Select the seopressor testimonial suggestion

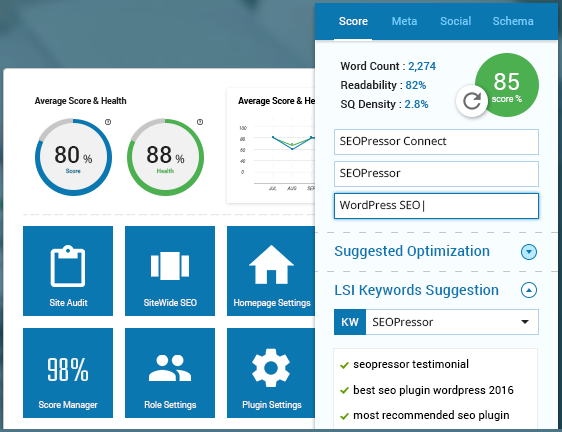411,364
